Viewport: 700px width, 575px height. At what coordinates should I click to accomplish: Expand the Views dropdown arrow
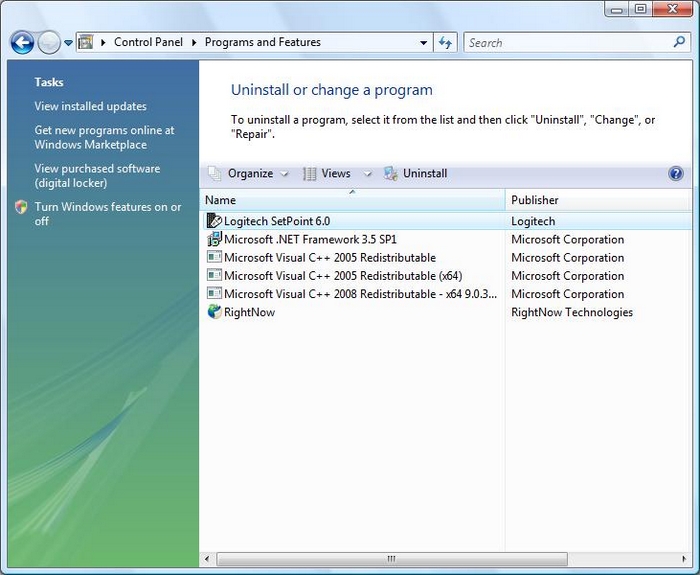[367, 174]
